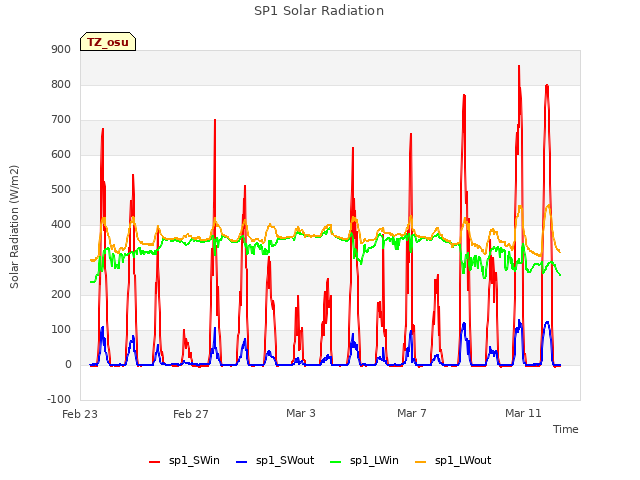The width and height of the screenshot is (640, 480).
Task: Click the chart title SP1 Solar Radiation
Action: [x=319, y=11]
